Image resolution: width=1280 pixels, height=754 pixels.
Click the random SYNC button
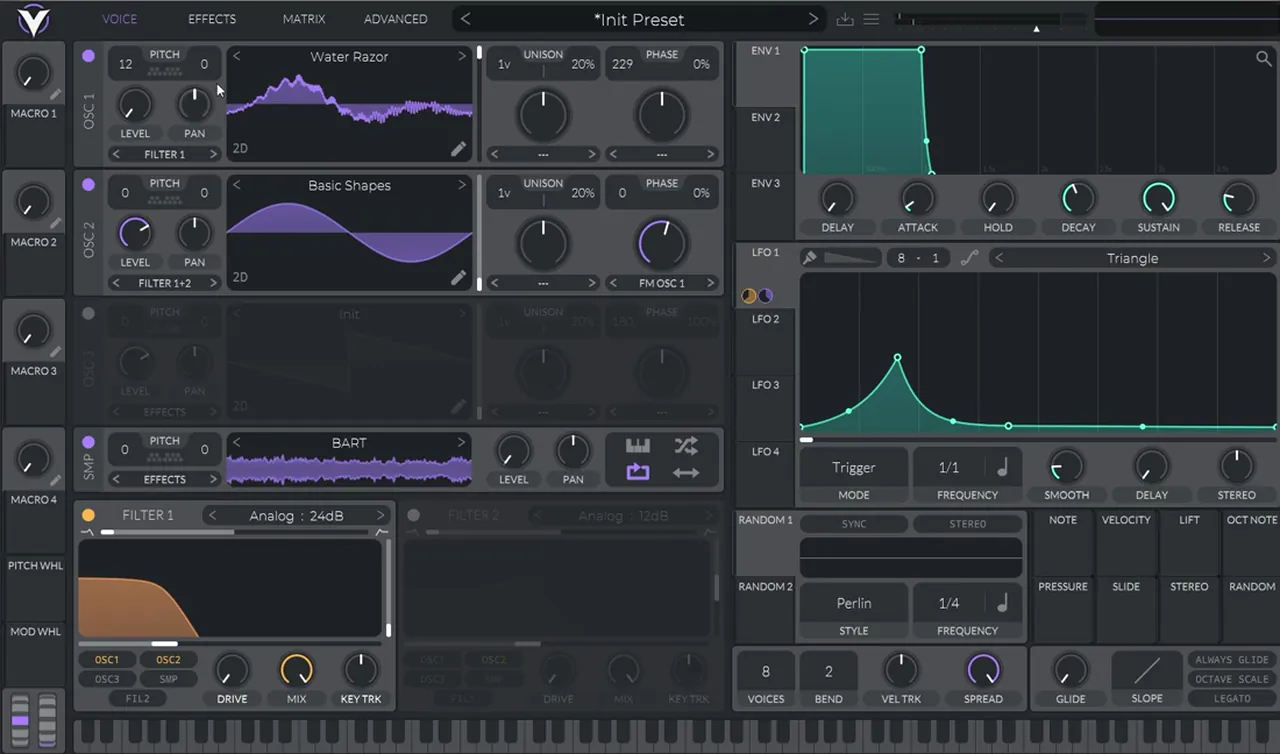tap(854, 524)
